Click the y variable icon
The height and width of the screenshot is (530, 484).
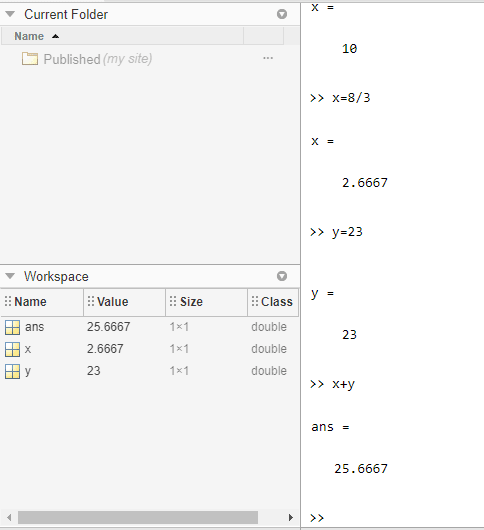[13, 371]
